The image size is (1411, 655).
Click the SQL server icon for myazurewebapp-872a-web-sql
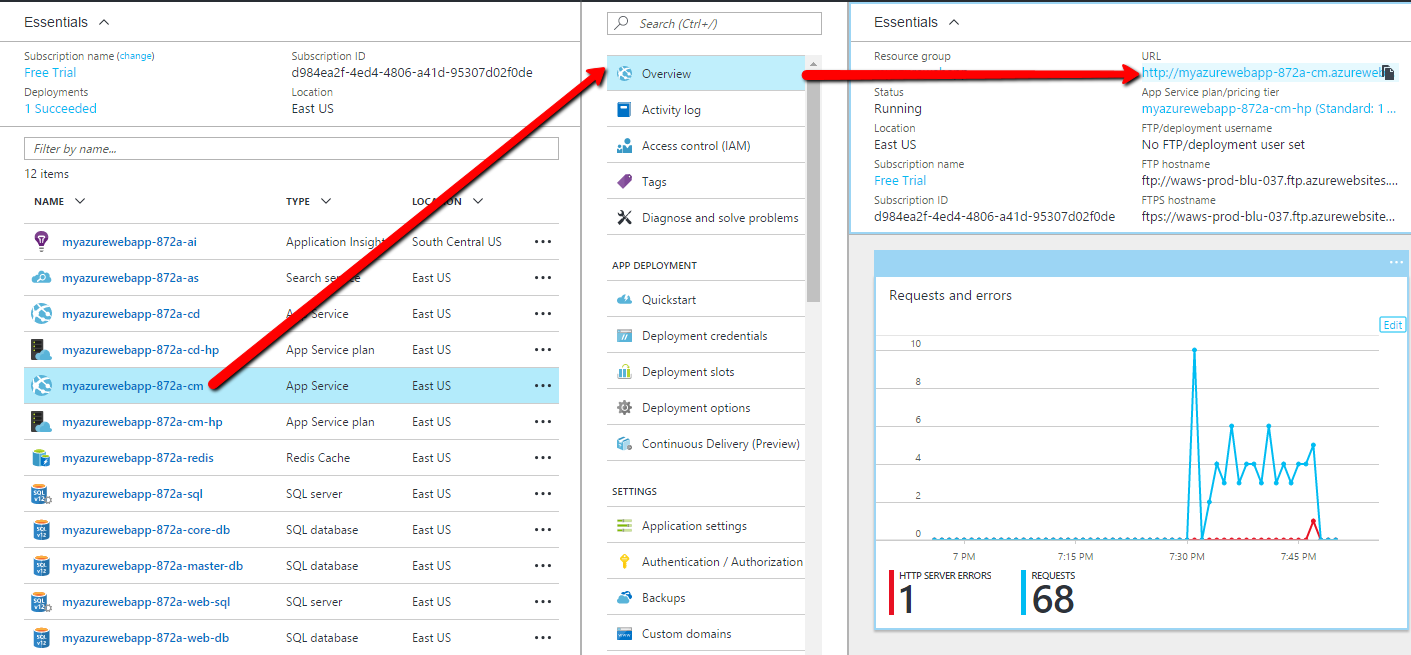(x=41, y=602)
